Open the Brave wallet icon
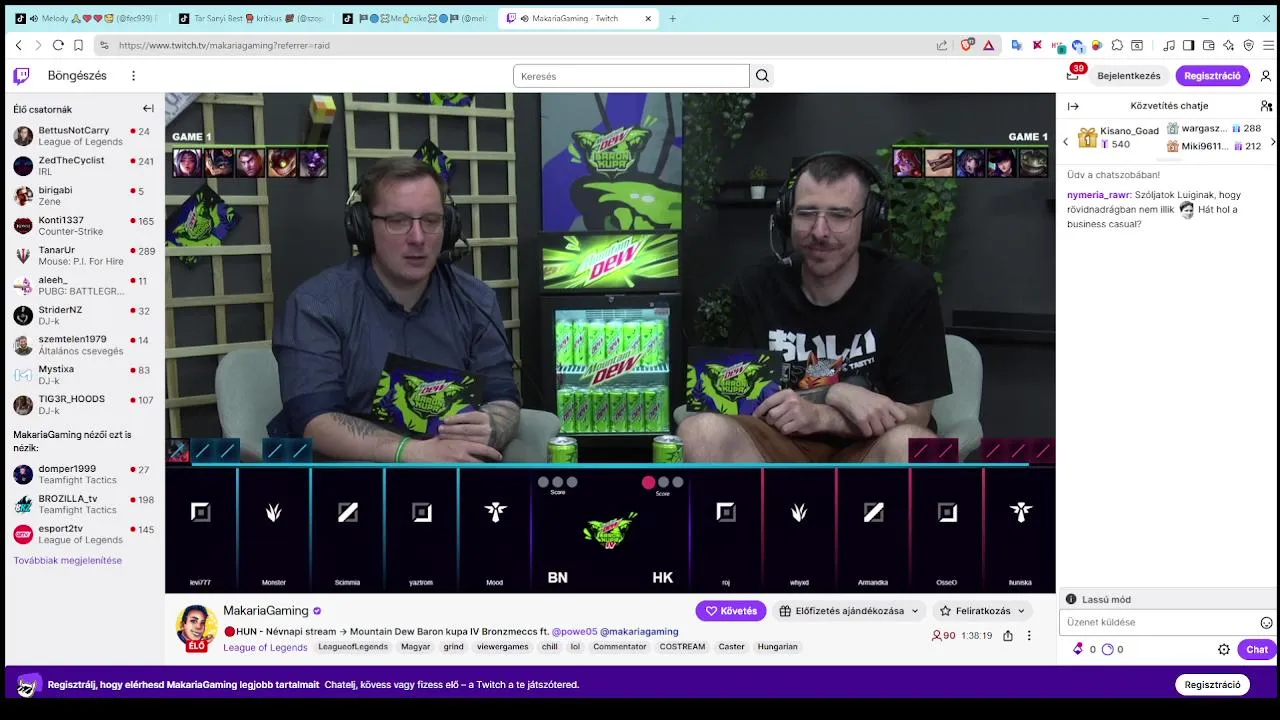Image resolution: width=1280 pixels, height=720 pixels. click(x=1209, y=45)
